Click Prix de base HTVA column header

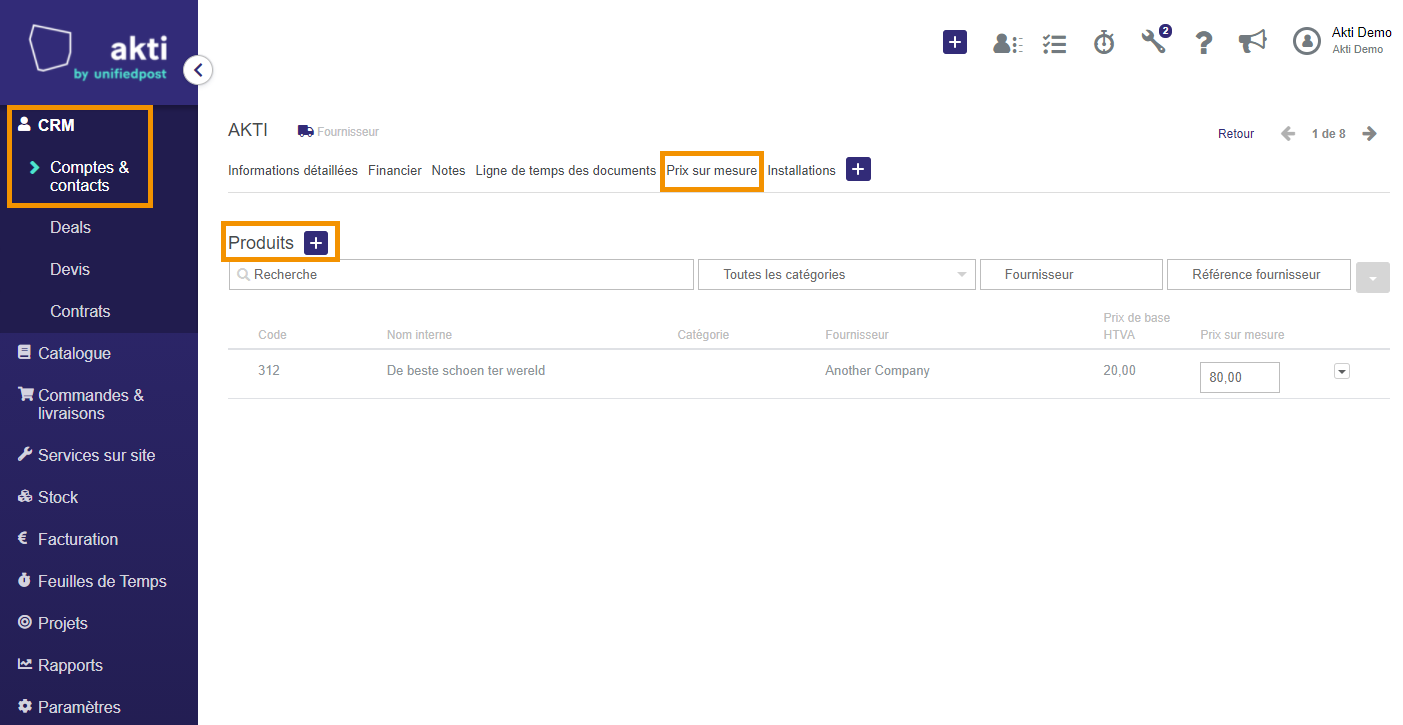point(1137,326)
